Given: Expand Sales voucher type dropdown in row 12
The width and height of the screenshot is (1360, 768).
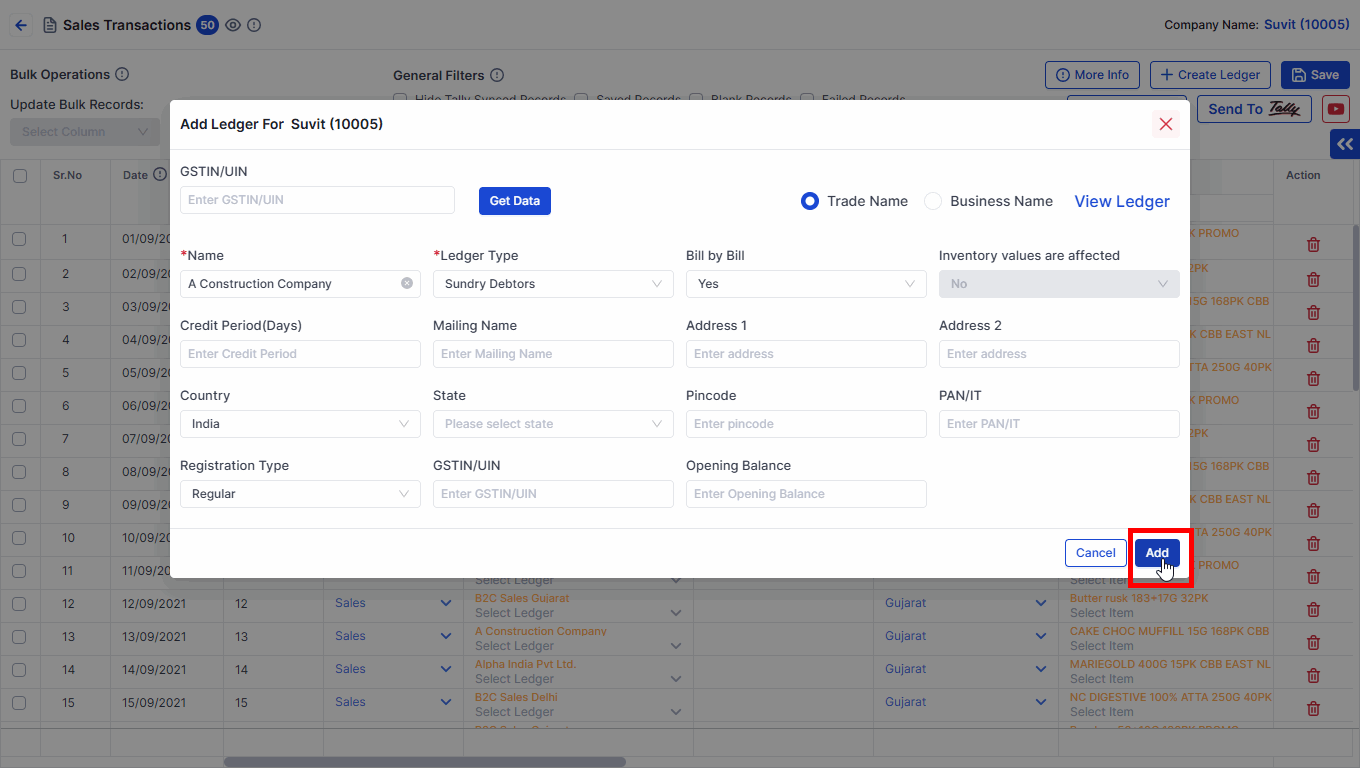Looking at the screenshot, I should [446, 603].
